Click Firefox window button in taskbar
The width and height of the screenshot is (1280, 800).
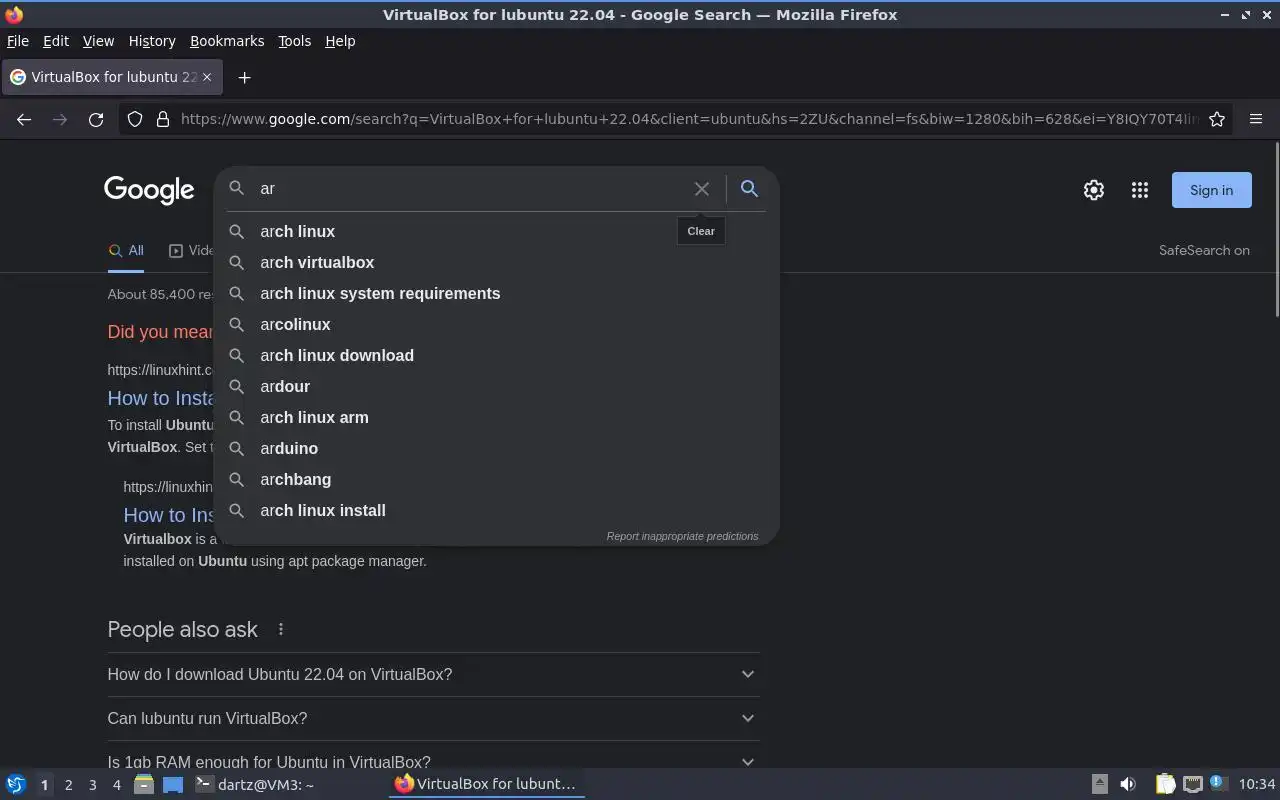point(487,784)
